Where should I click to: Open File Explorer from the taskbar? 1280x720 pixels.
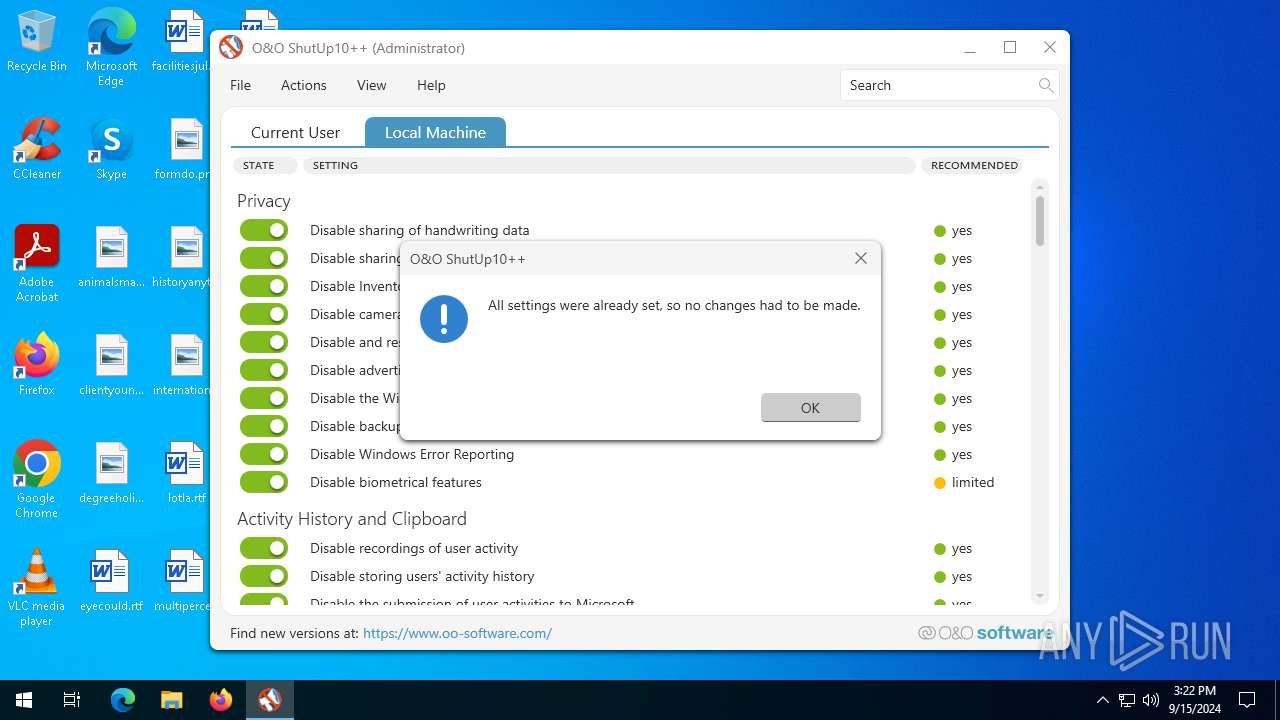coord(172,700)
